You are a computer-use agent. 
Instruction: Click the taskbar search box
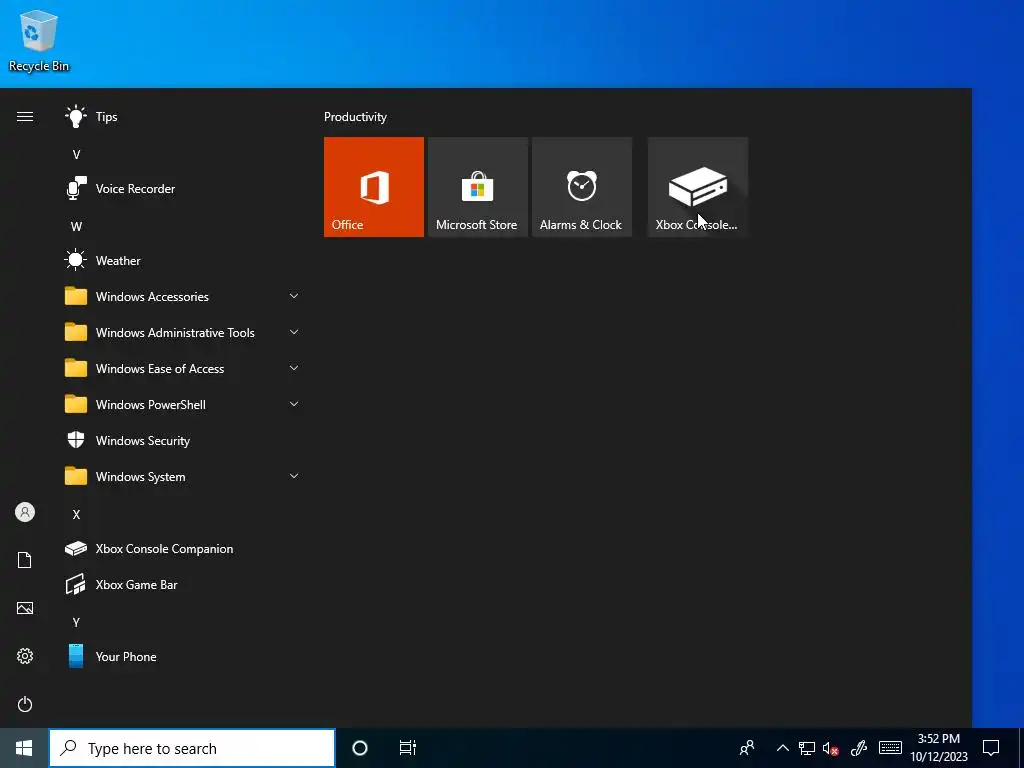[192, 748]
